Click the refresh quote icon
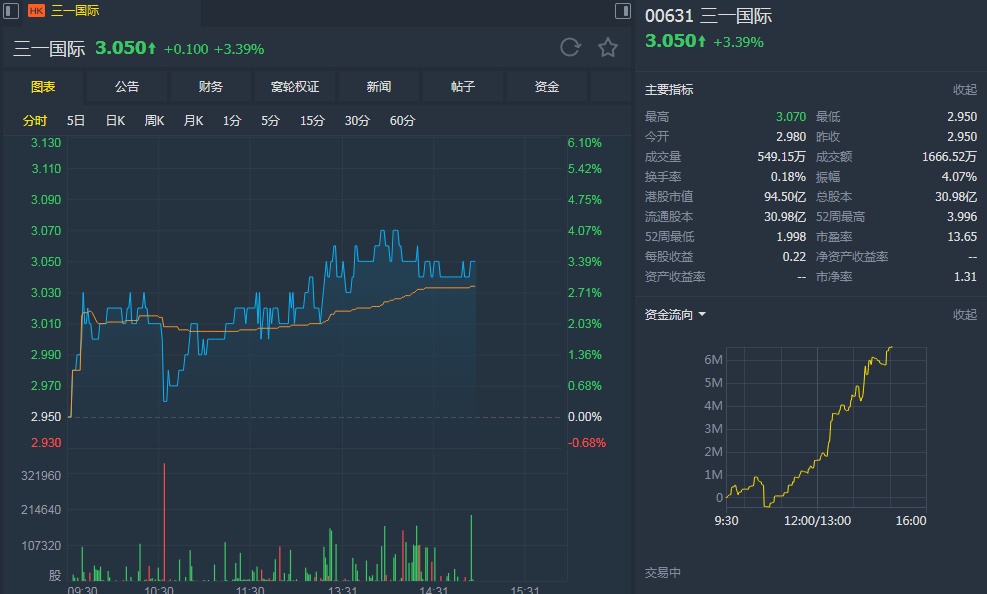The image size is (987, 594). (x=570, y=47)
